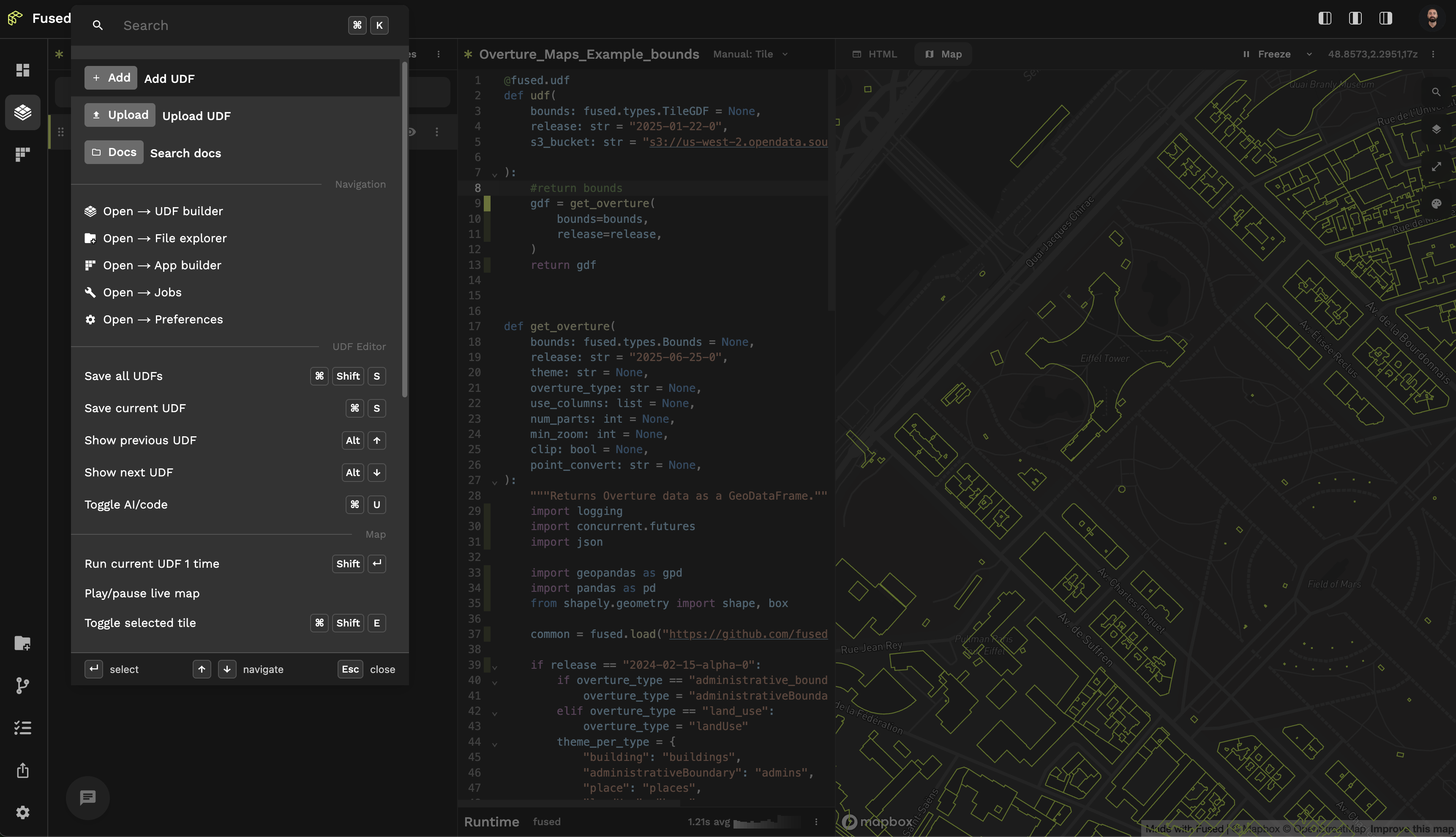Toggle the UDF visibility eye icon
The width and height of the screenshot is (1456, 837).
click(x=412, y=131)
